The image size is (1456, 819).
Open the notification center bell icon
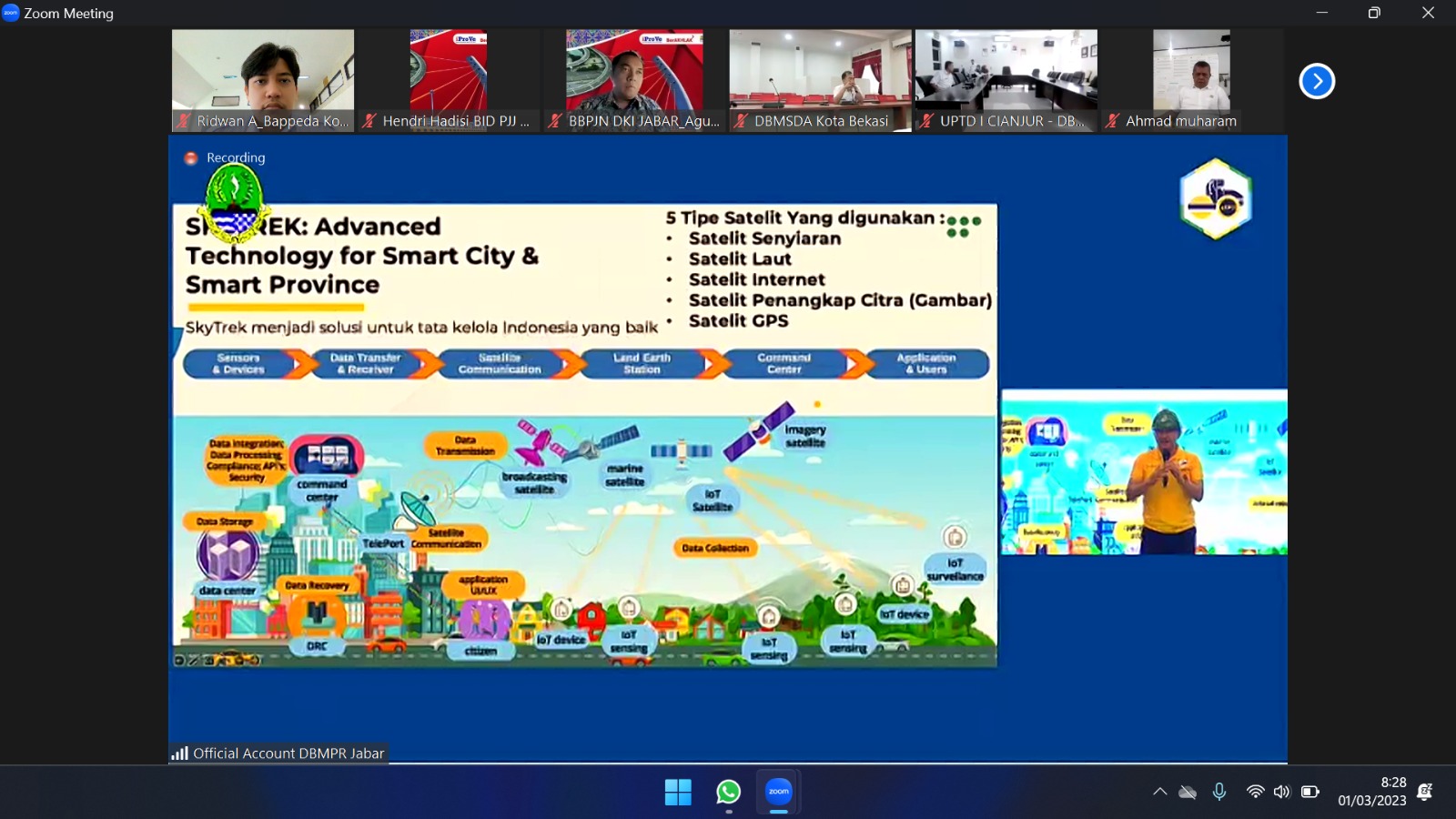tap(1425, 792)
